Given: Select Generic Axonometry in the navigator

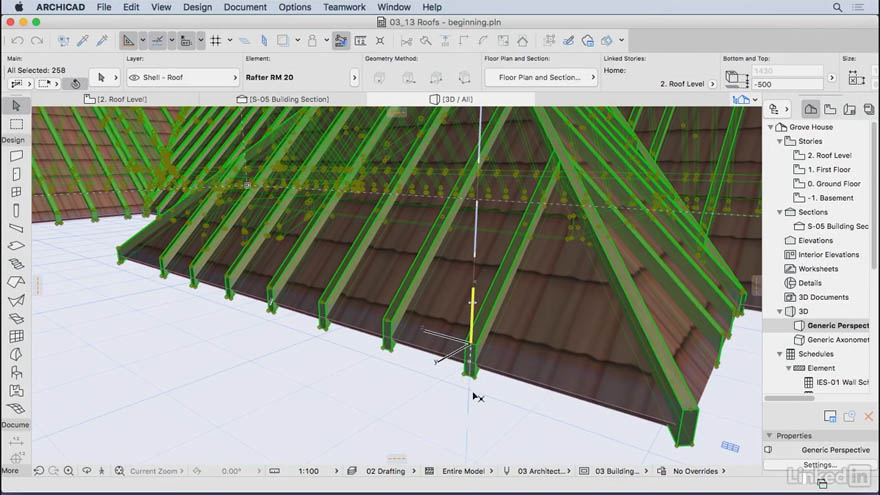Looking at the screenshot, I should (838, 340).
